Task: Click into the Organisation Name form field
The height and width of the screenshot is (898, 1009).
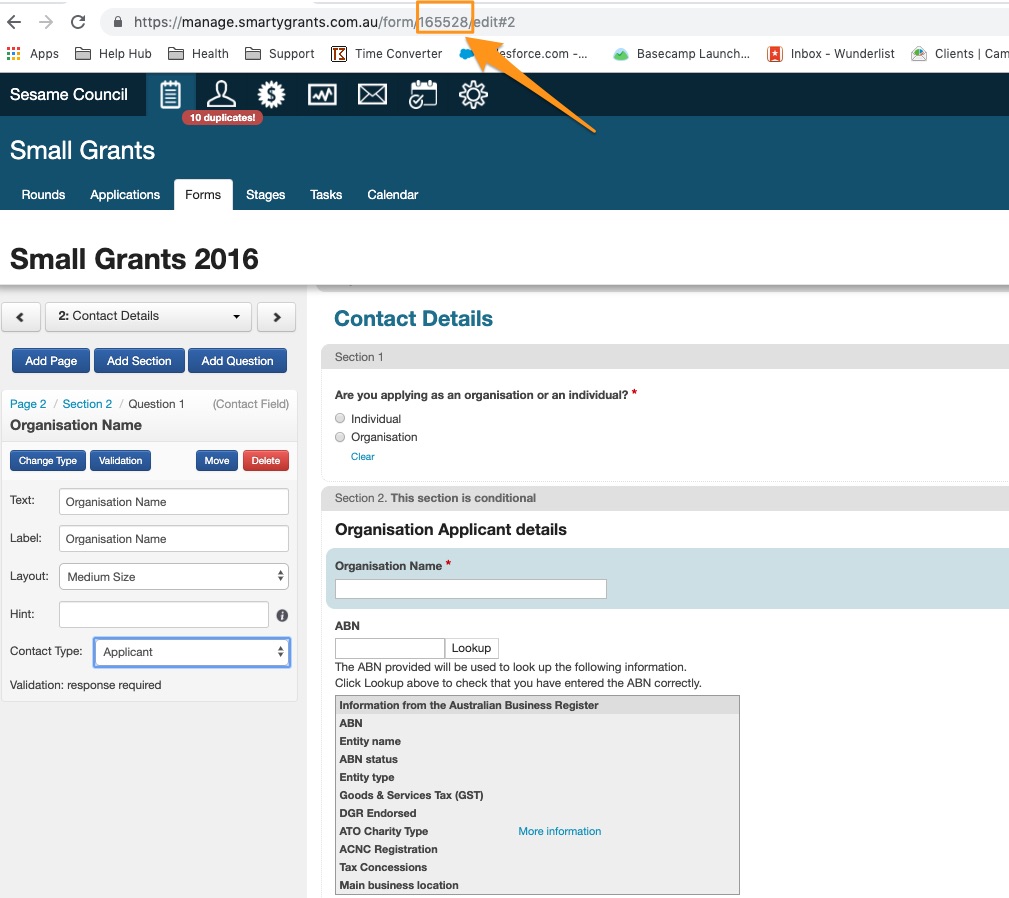Action: point(471,589)
